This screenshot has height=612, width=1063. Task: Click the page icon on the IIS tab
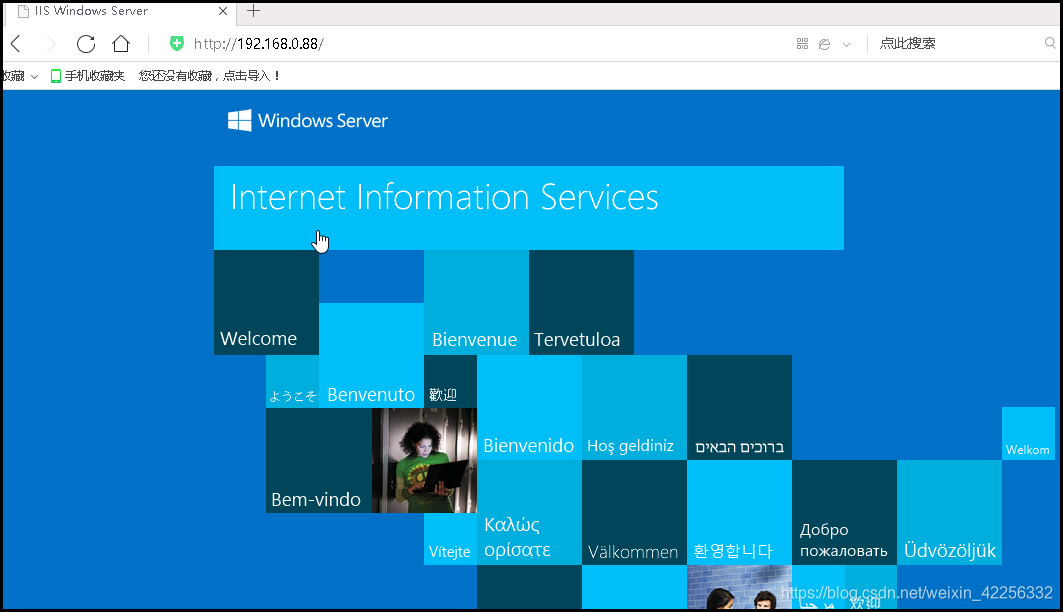click(x=24, y=12)
